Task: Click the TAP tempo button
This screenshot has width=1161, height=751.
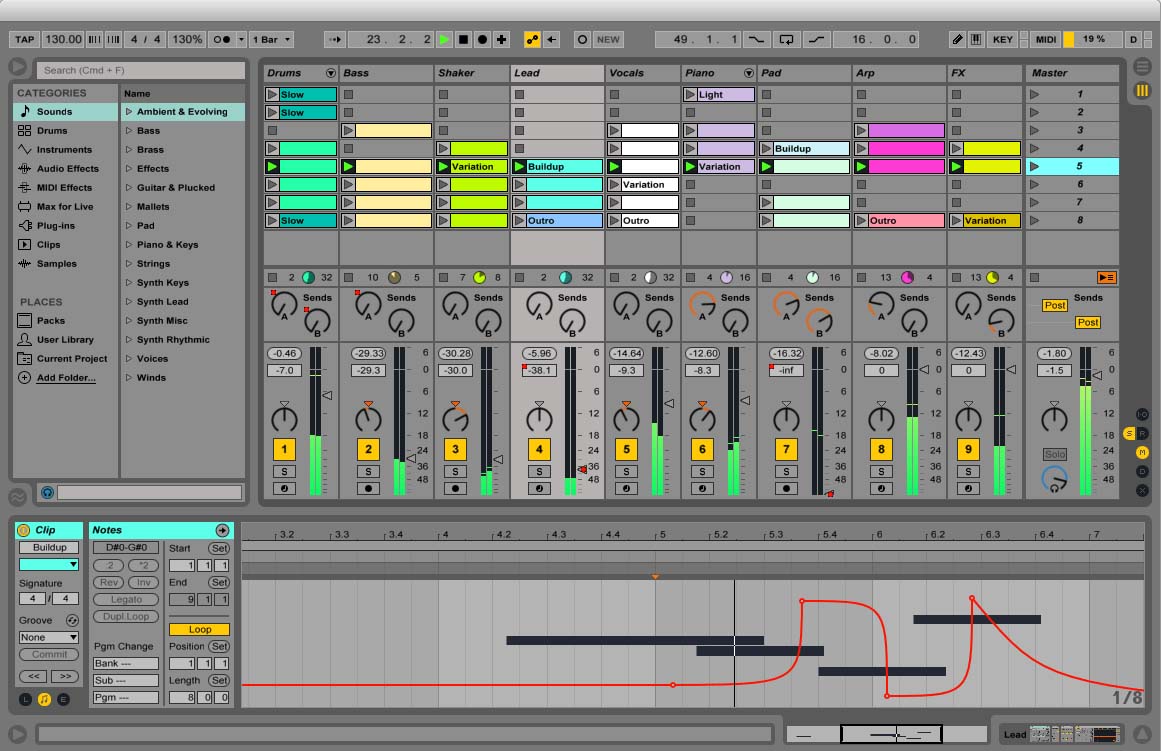Action: 24,40
